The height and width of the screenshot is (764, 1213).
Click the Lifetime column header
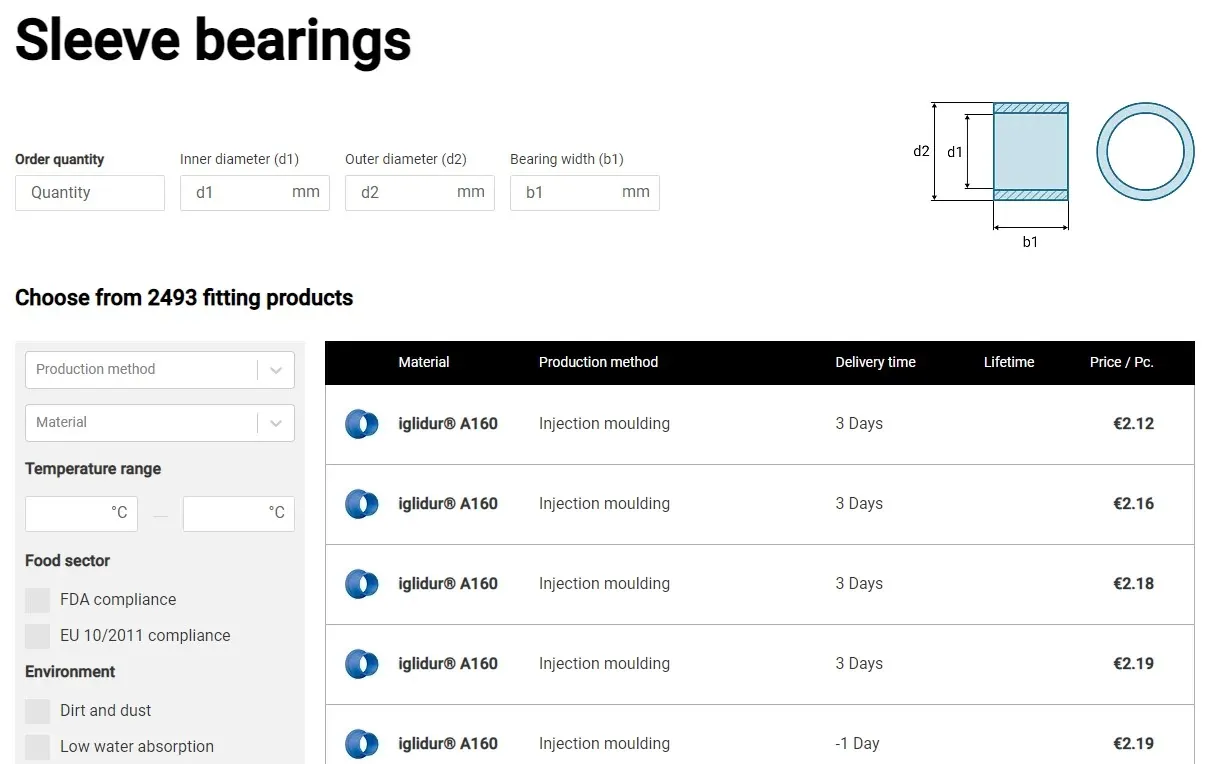[1008, 362]
